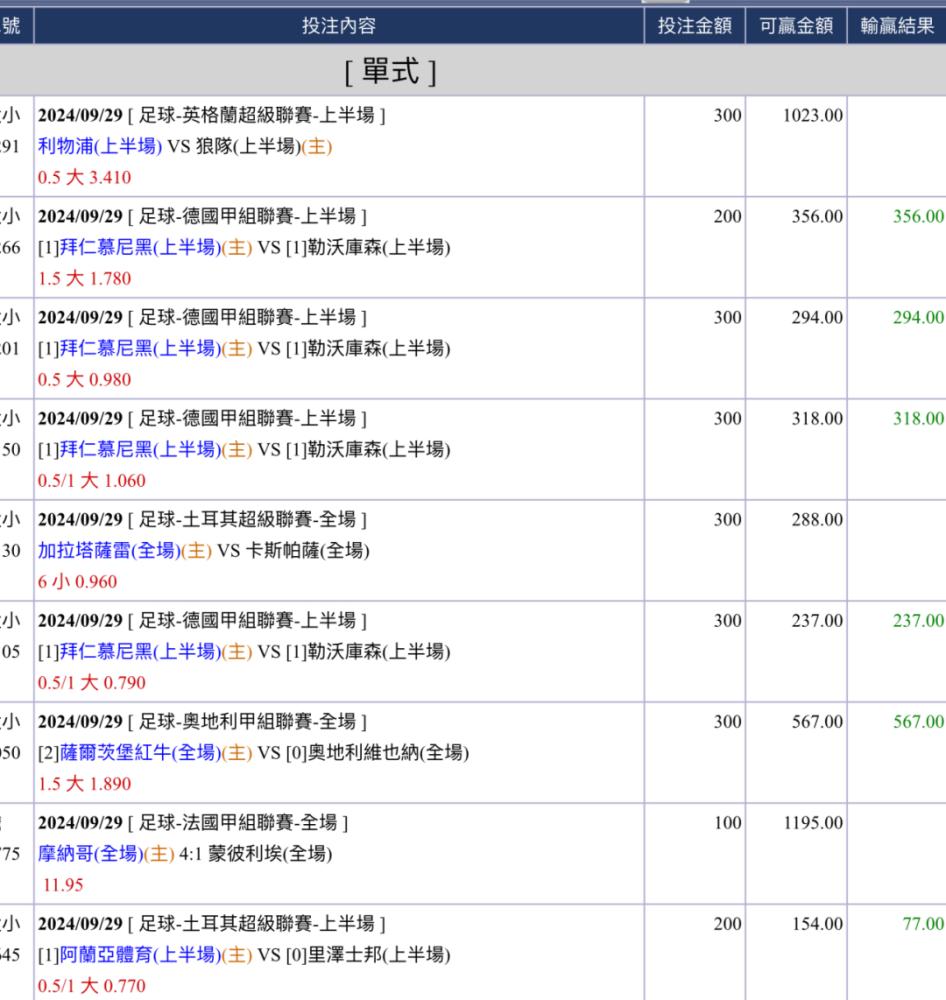
Task: Click opponent text 卡斯帕薩(全場)
Action: coord(307,550)
